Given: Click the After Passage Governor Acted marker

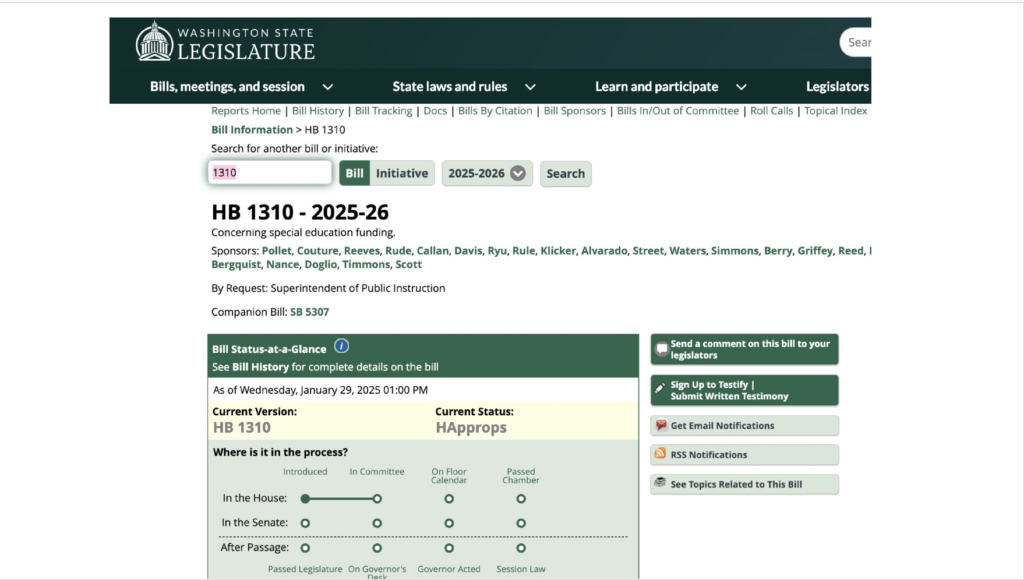Looking at the screenshot, I should [449, 548].
